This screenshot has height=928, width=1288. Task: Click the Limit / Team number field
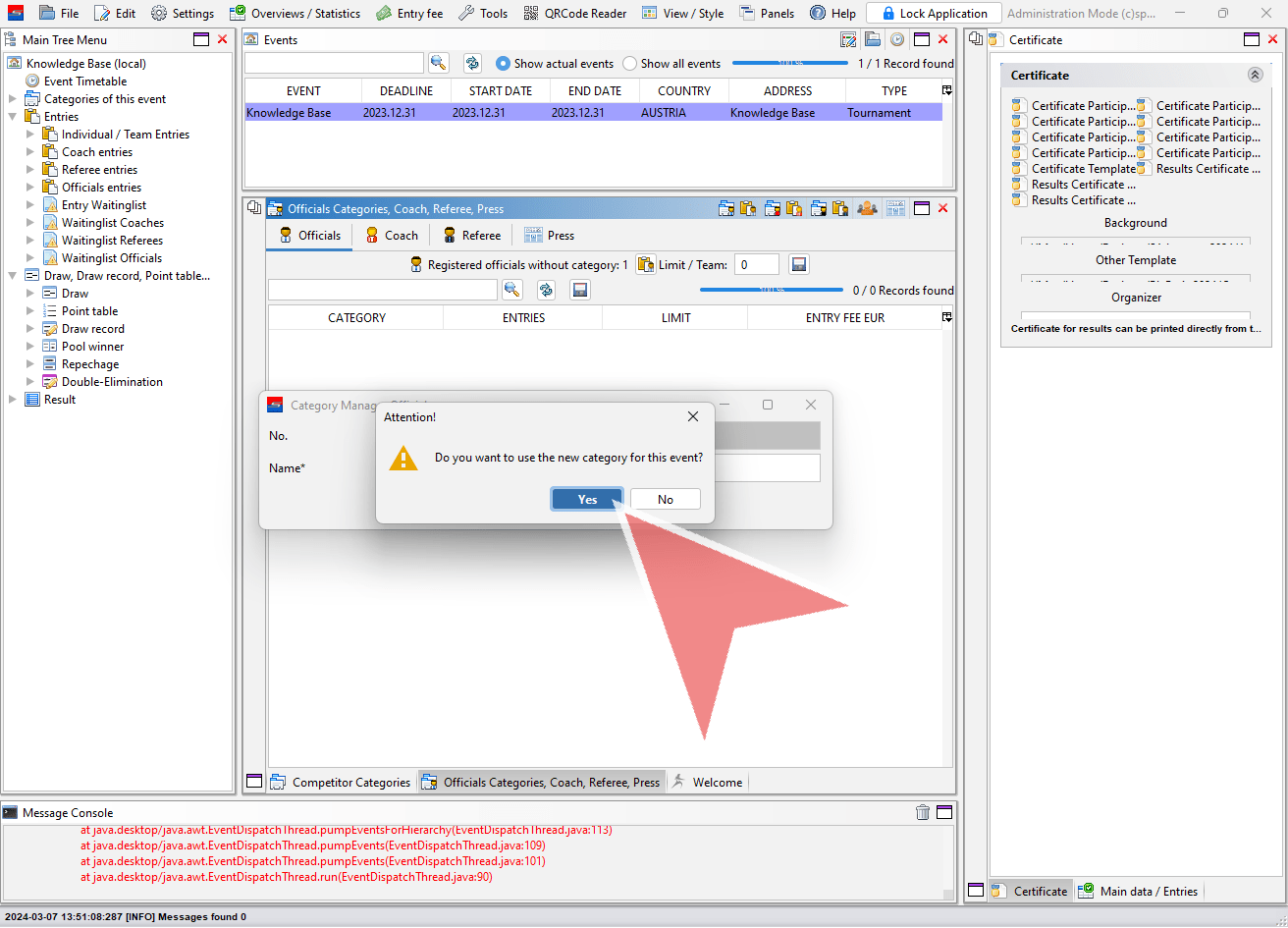pos(756,264)
